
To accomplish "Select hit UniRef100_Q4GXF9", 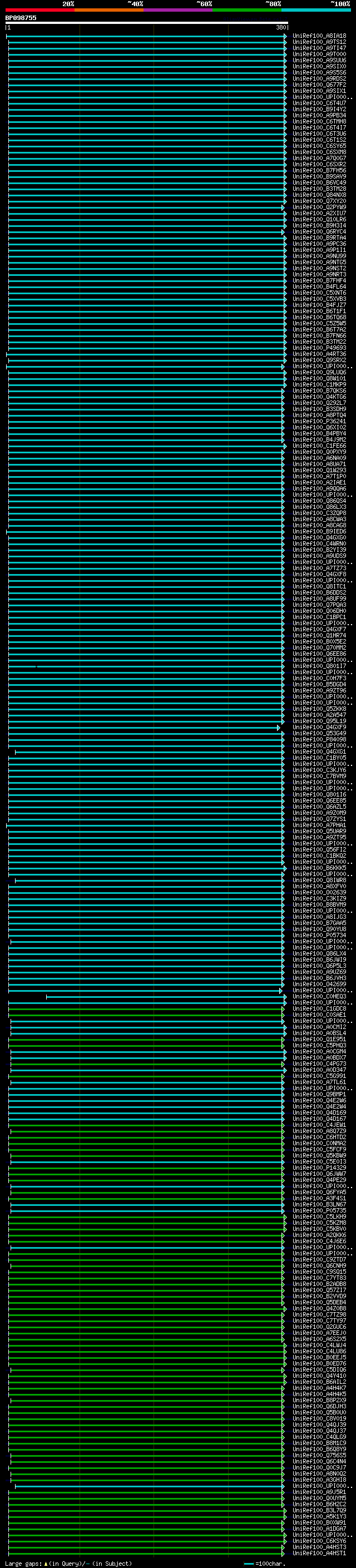I will point(319,727).
